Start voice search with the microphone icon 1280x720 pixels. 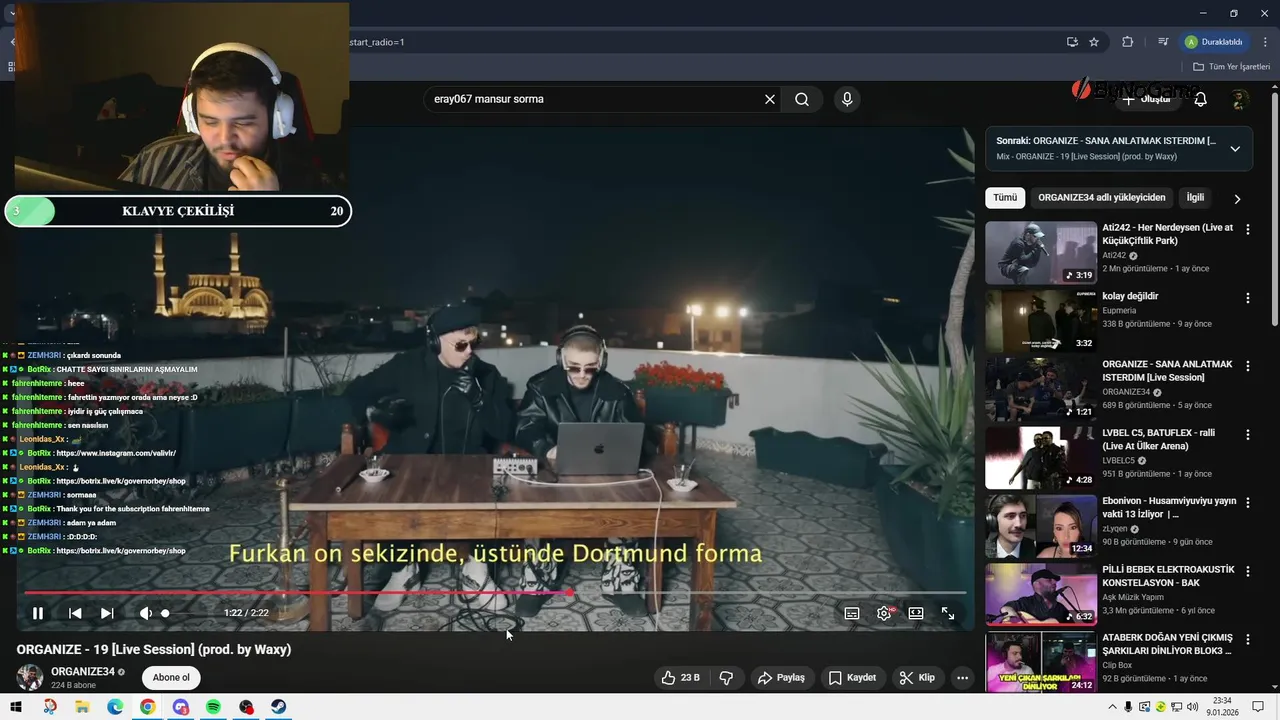point(847,99)
